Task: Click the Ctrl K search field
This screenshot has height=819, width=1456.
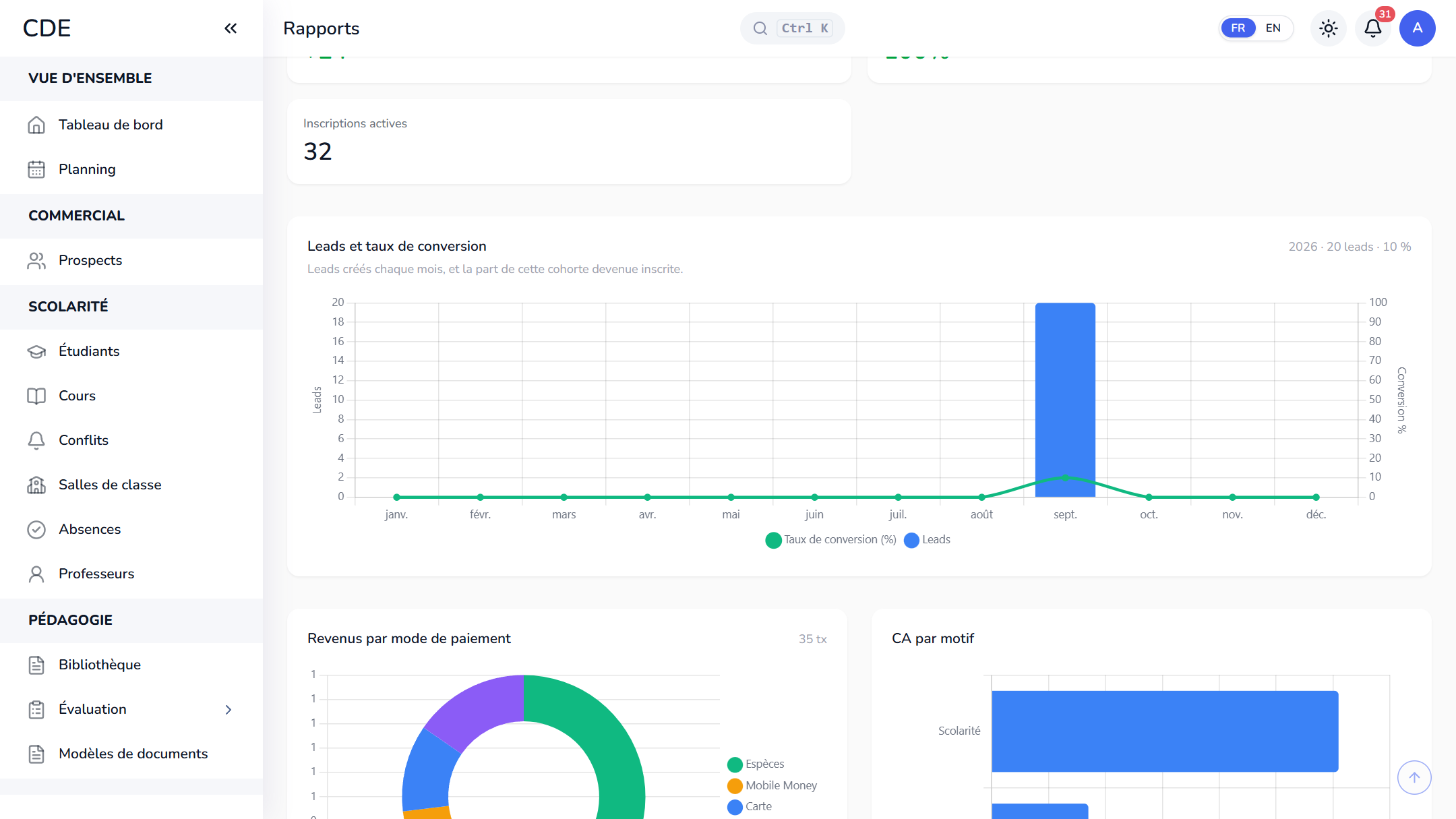Action: click(792, 28)
